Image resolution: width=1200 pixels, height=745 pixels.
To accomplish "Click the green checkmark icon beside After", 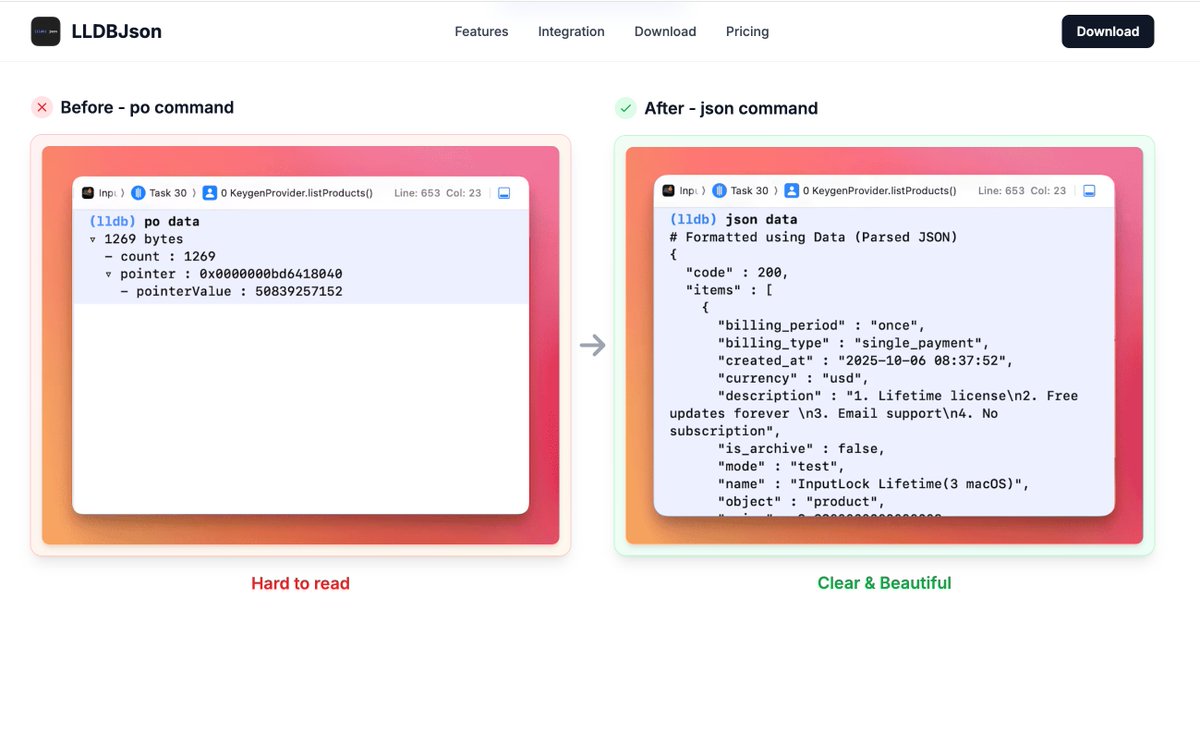I will [625, 108].
